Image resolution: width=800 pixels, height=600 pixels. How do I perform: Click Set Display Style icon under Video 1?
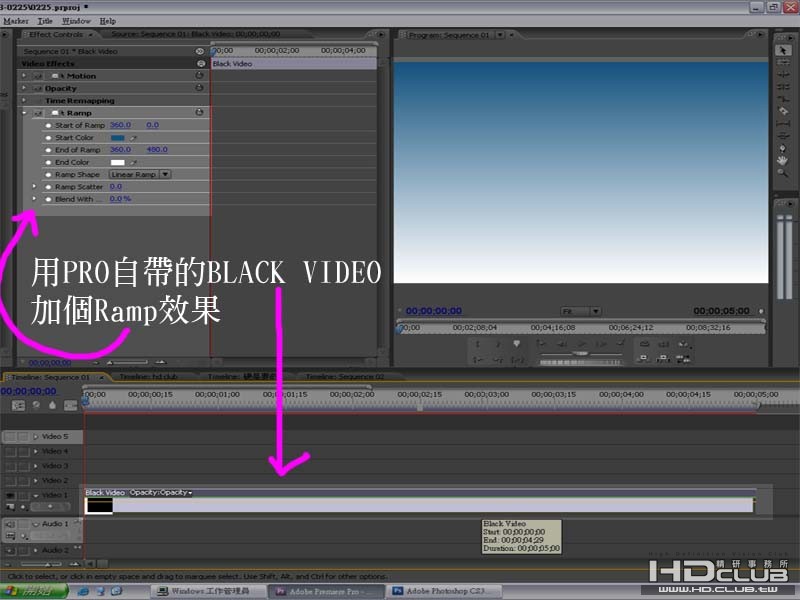click(x=10, y=507)
